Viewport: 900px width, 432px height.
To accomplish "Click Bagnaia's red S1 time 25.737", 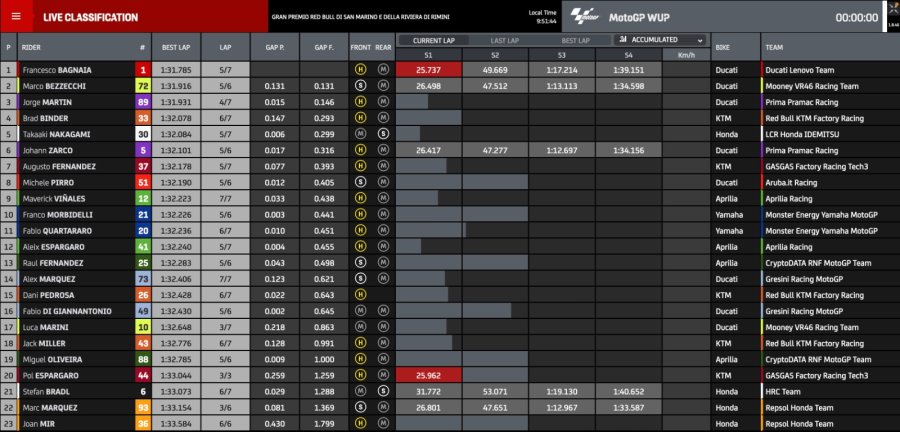I will (x=429, y=70).
